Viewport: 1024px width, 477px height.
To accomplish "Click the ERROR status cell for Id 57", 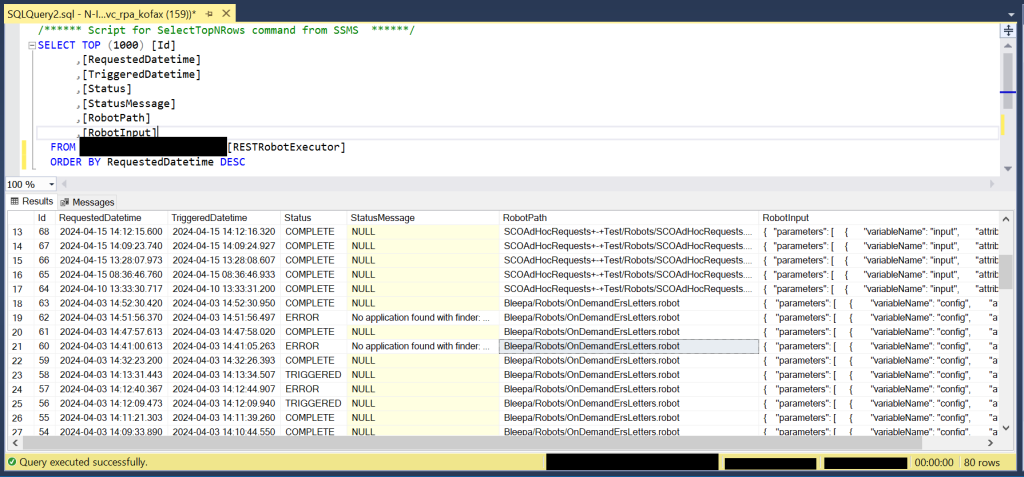I will [x=314, y=389].
